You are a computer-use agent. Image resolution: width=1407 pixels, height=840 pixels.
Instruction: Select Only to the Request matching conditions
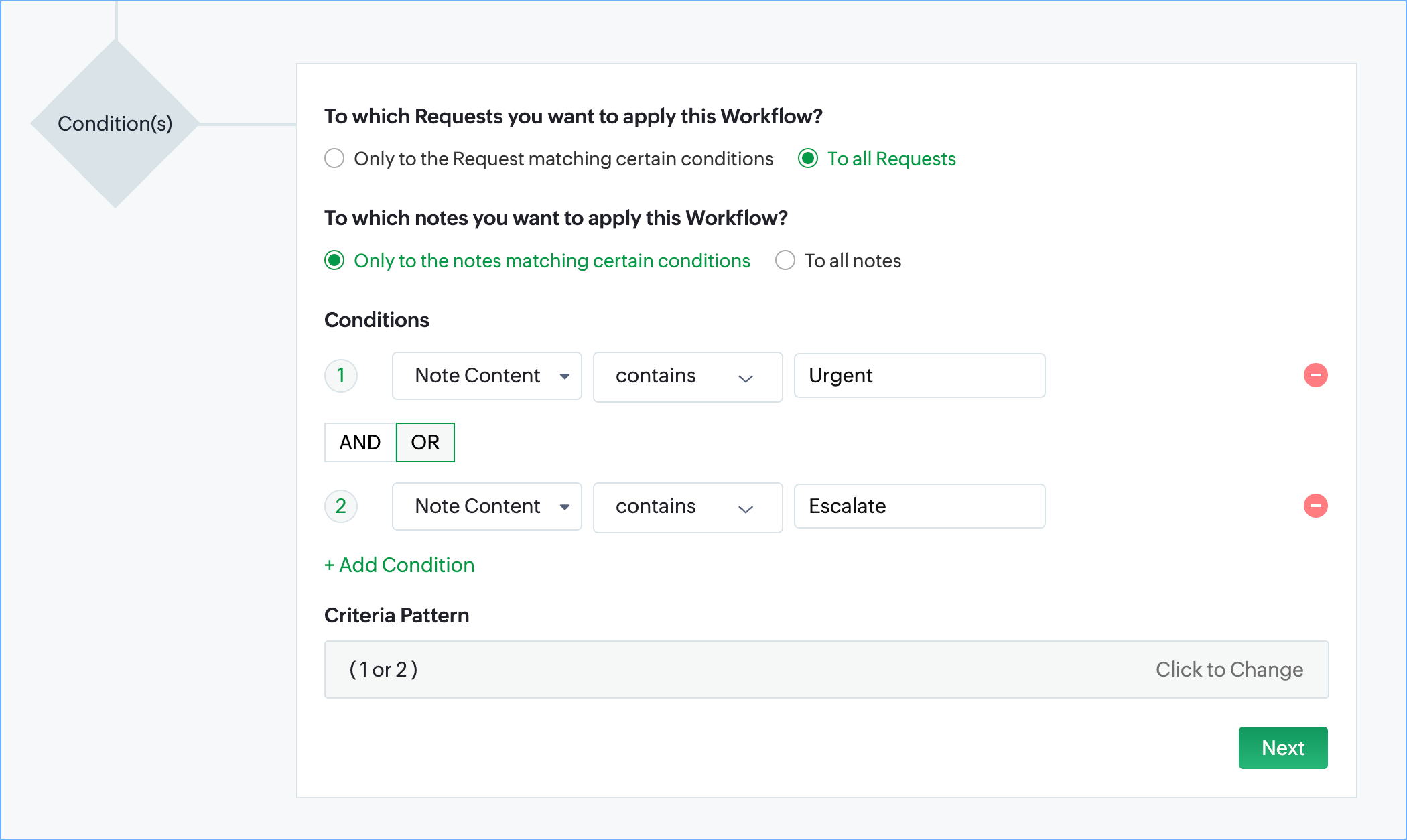(334, 159)
